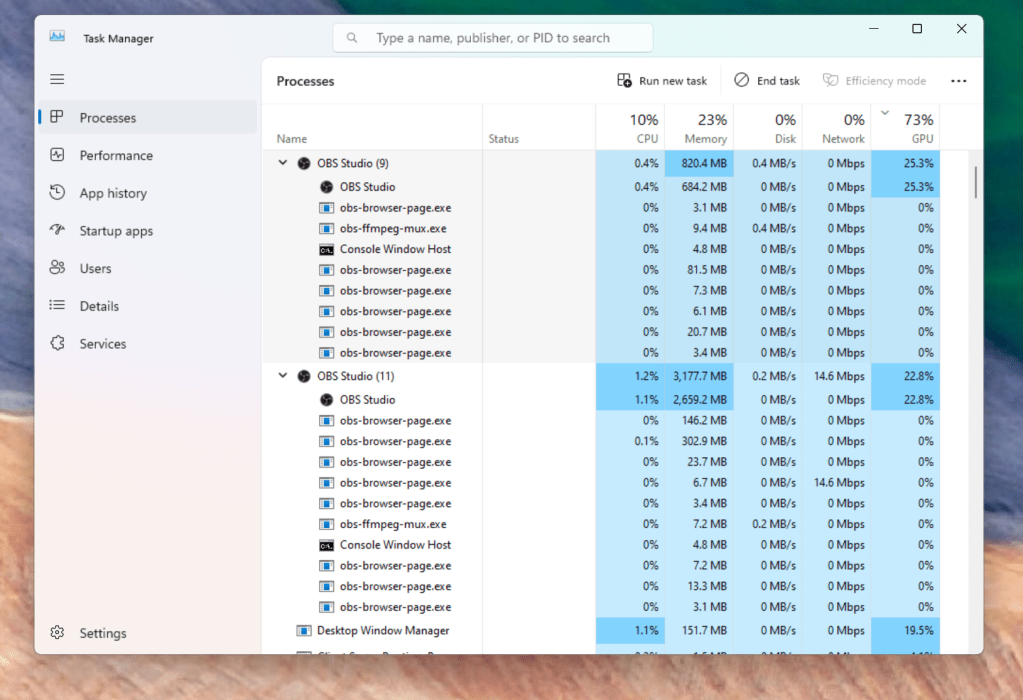Click the Efficiency mode button

pyautogui.click(x=874, y=80)
